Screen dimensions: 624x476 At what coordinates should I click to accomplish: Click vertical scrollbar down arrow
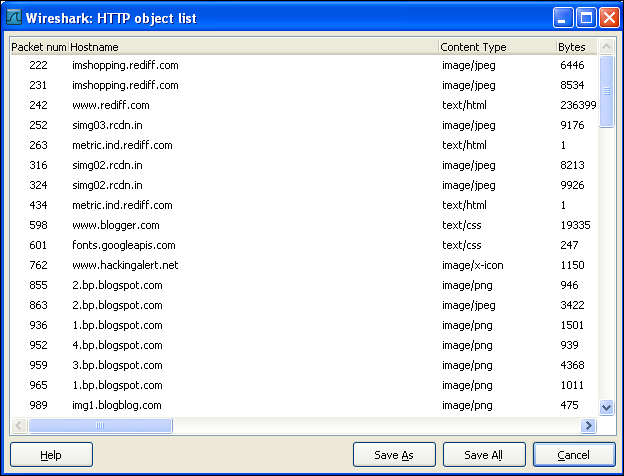pyautogui.click(x=606, y=407)
